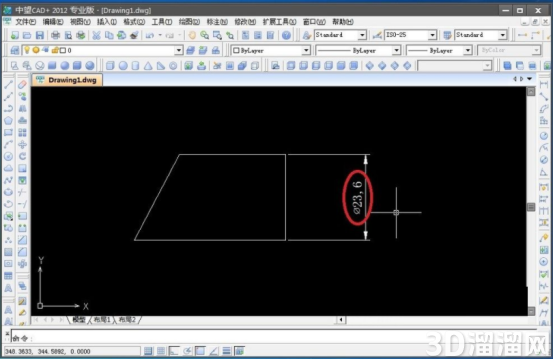Click the Open file folder icon
Screen dimensions: 554x360
click(27, 35)
